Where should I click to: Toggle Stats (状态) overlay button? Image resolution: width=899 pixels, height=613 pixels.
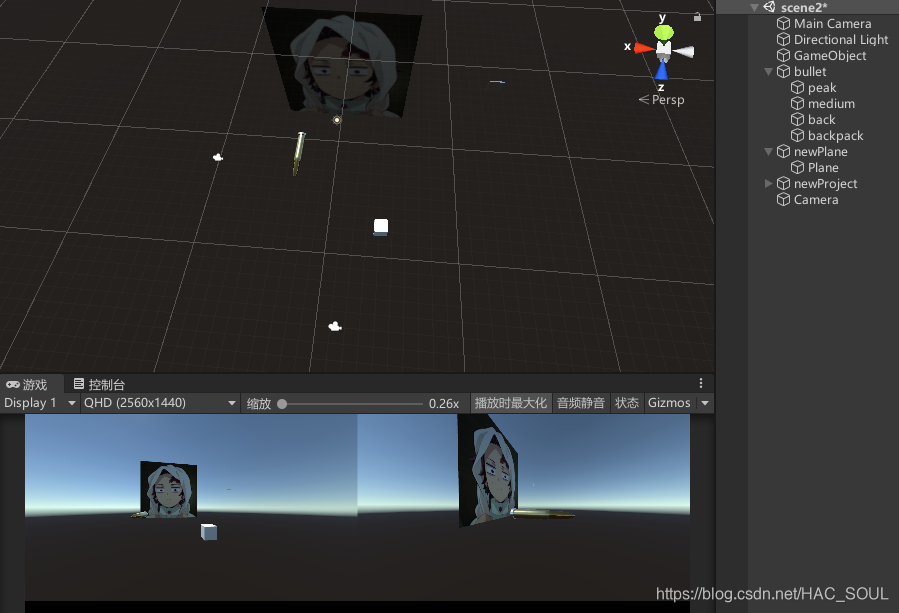627,403
